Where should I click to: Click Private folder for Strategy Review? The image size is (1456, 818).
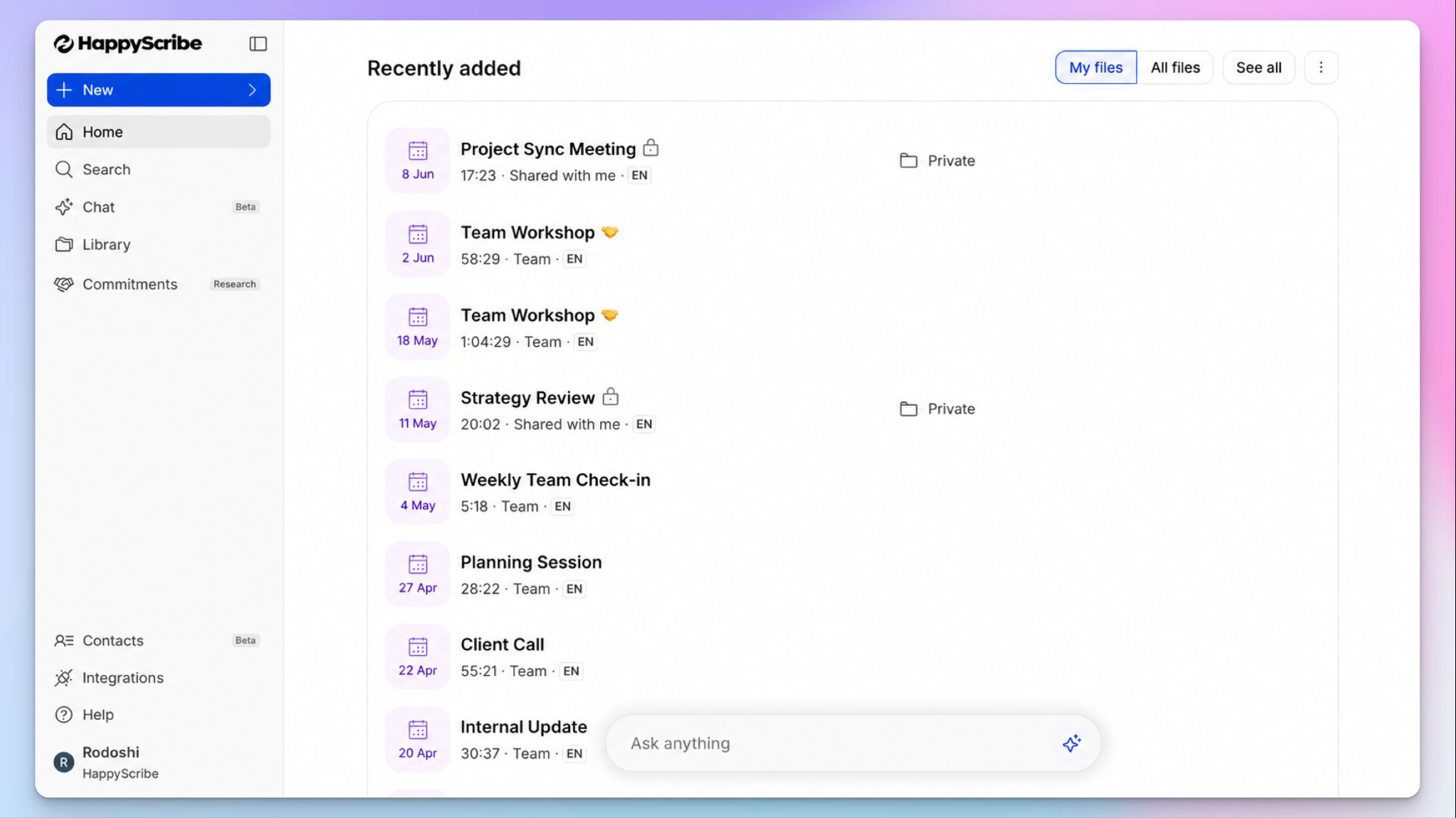[937, 409]
